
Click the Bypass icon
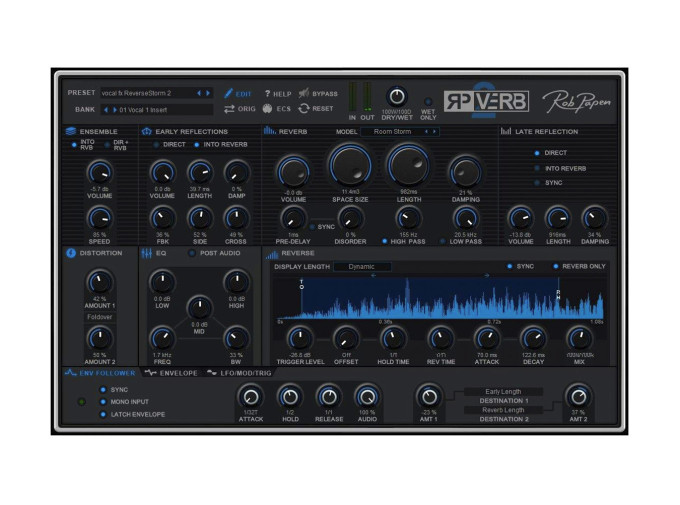[304, 93]
